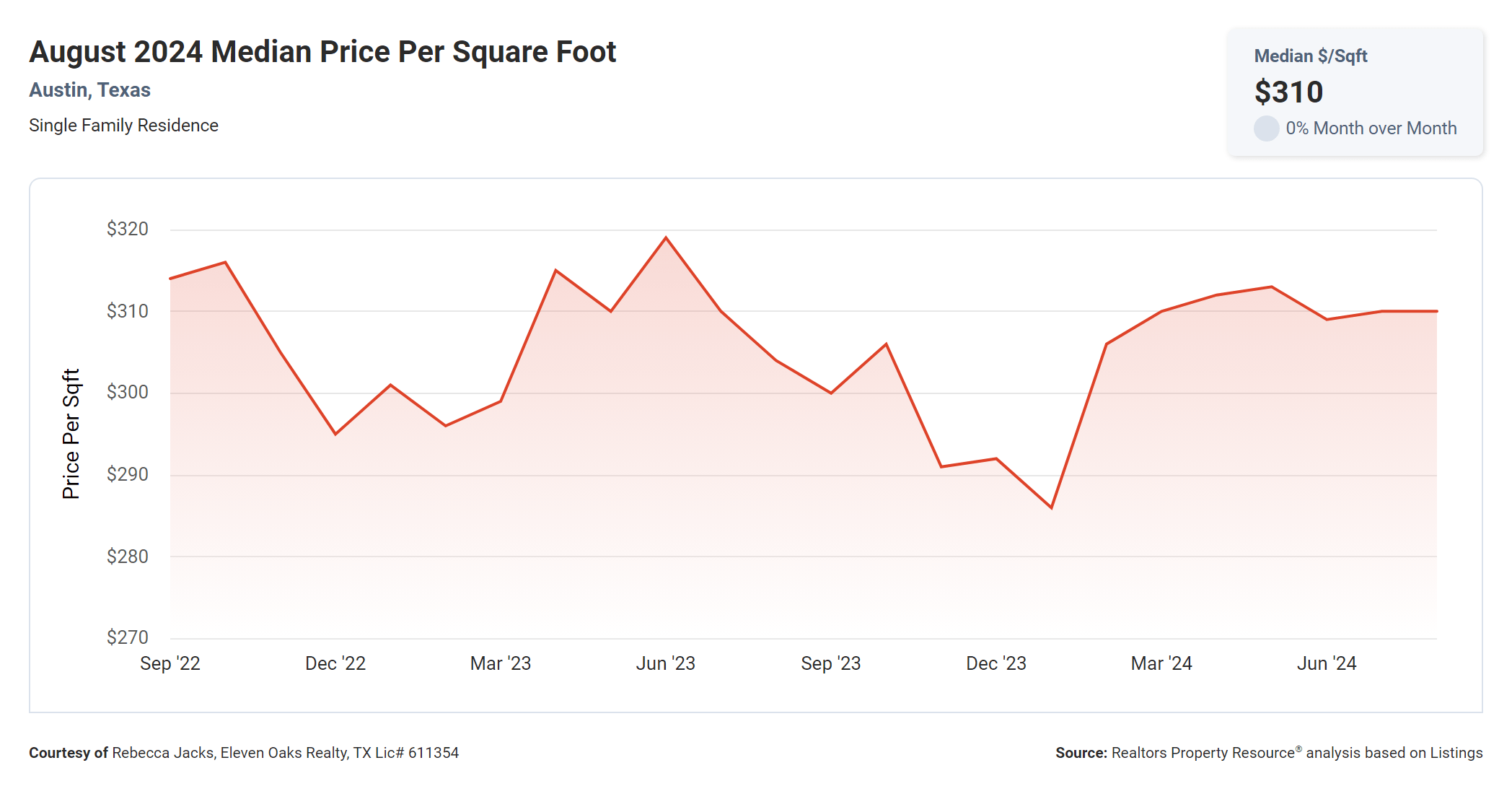This screenshot has height=794, width=1512.
Task: Click the Sep '22 x-axis label
Action: (170, 663)
